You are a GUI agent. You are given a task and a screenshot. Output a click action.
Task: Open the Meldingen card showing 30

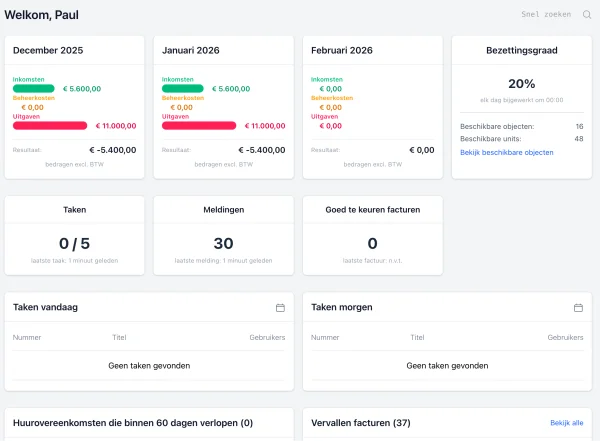[223, 235]
